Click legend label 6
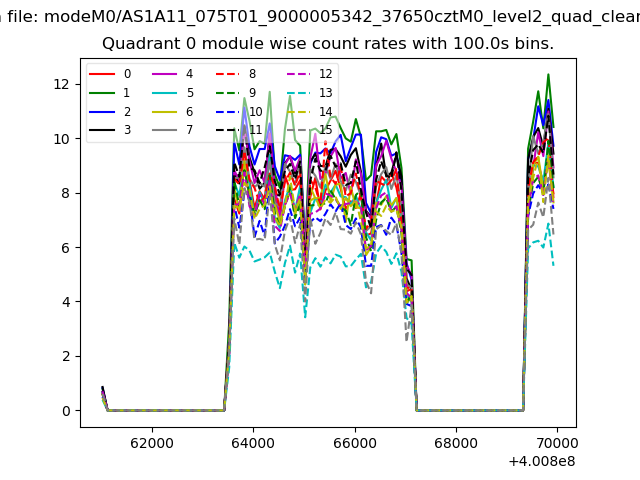Screen dimensions: 640x480 pos(189,111)
